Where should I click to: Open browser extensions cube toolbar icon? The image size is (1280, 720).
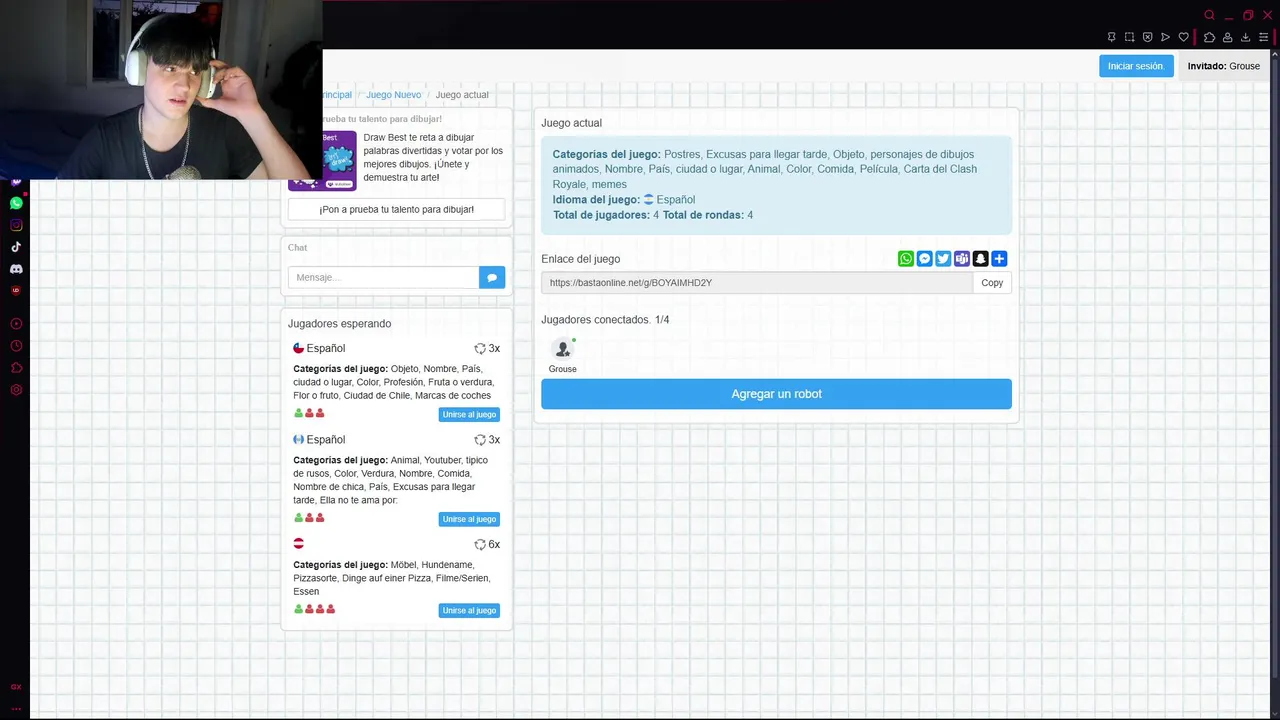point(1209,37)
